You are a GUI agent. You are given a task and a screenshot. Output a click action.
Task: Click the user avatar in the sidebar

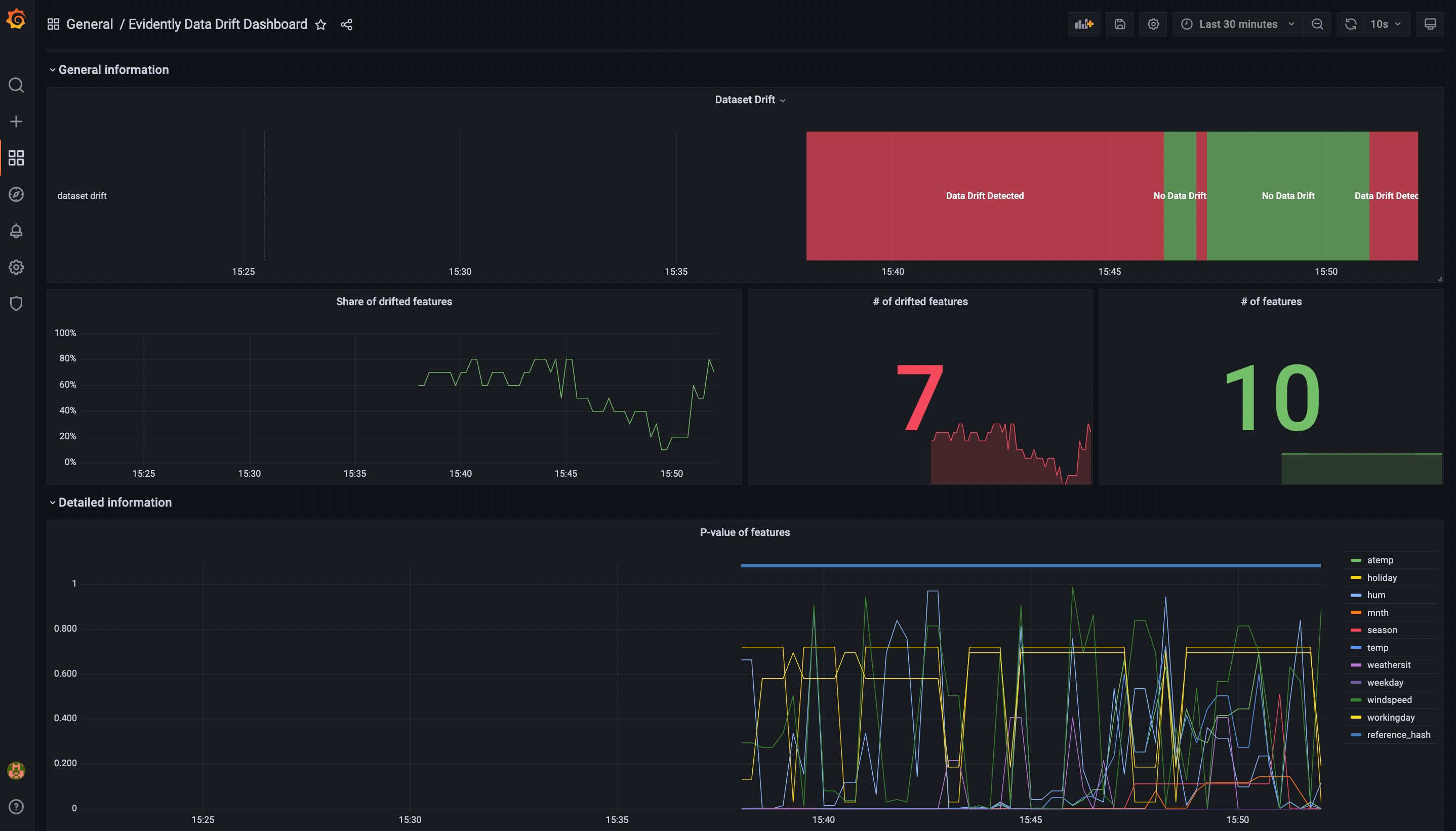point(16,770)
